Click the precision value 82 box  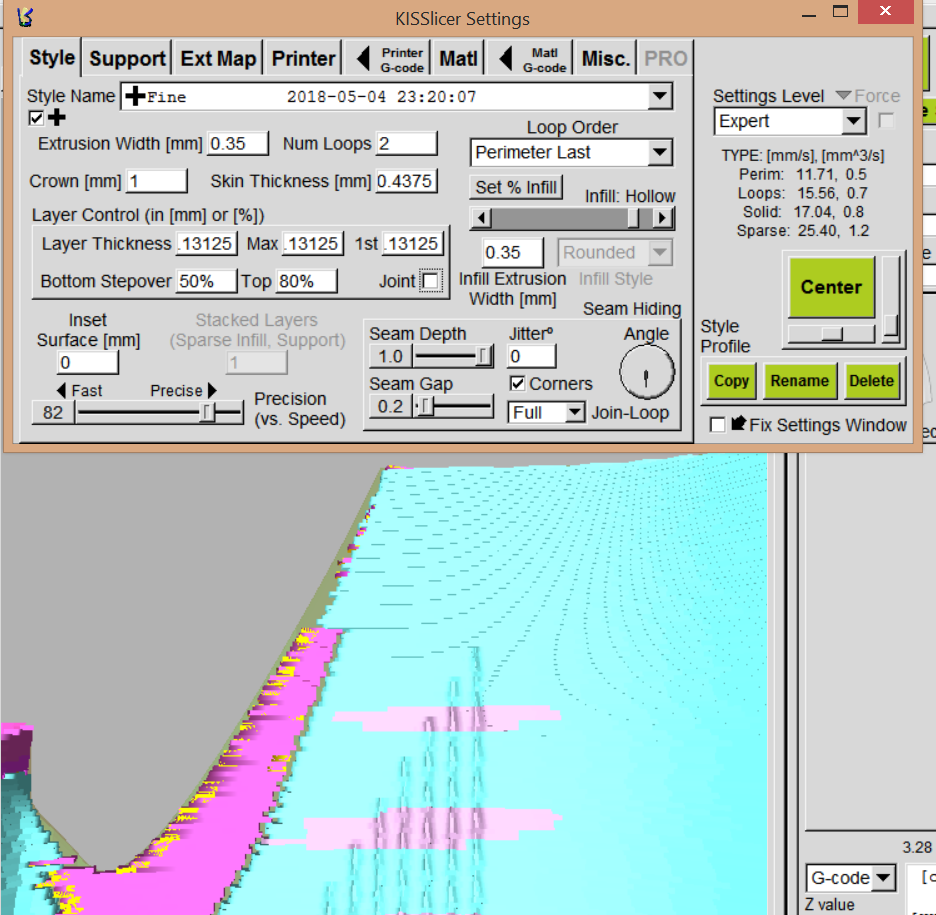pyautogui.click(x=53, y=412)
